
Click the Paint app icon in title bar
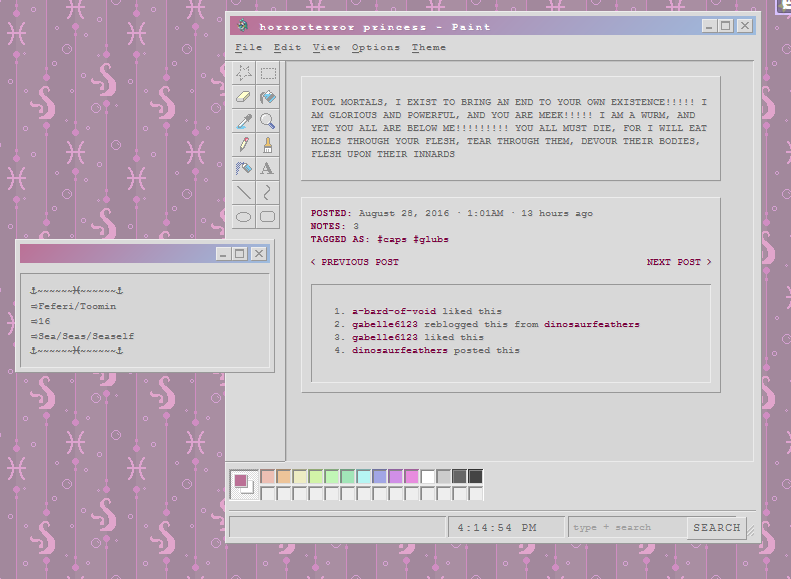(243, 25)
